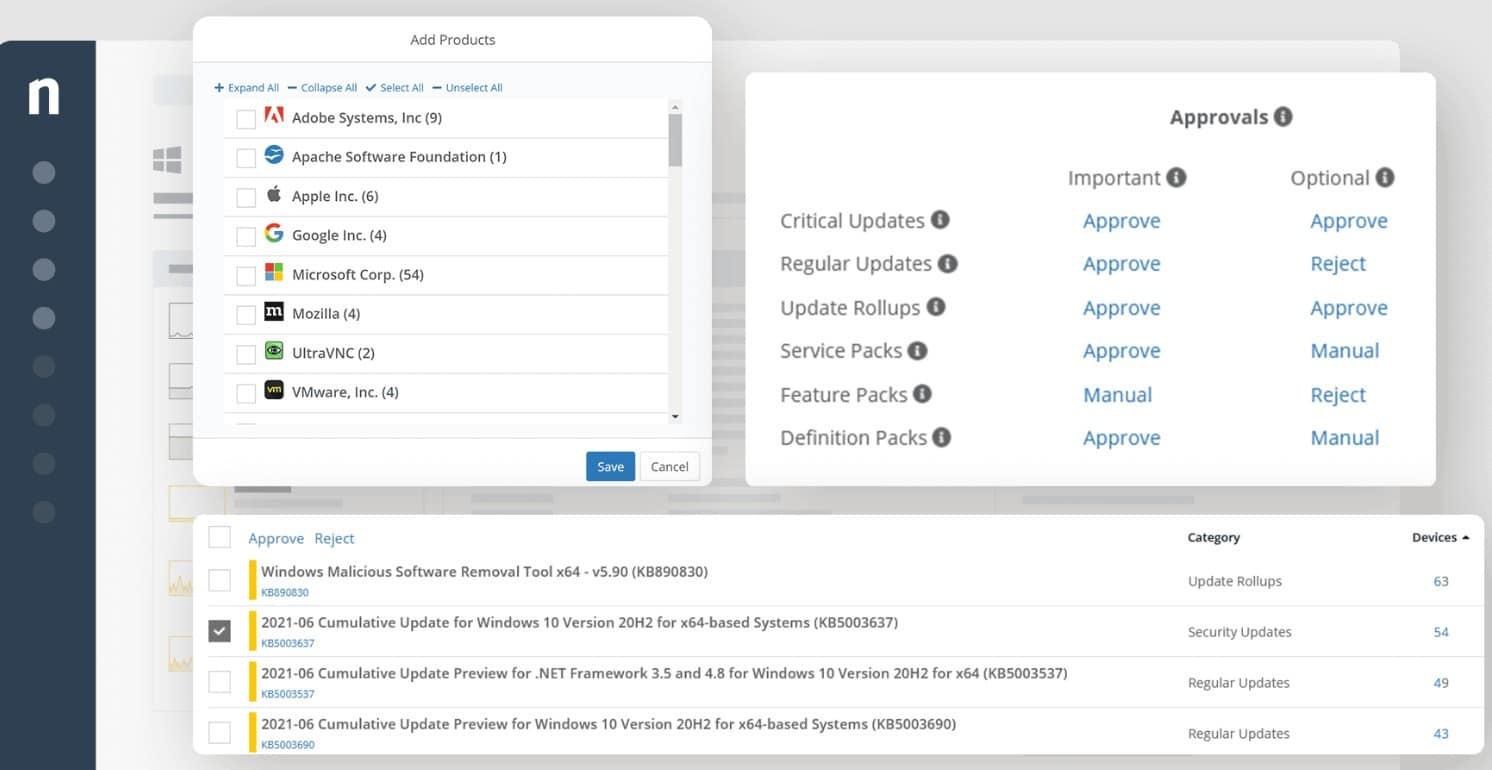Check the VMware, Inc. checkbox

(246, 393)
